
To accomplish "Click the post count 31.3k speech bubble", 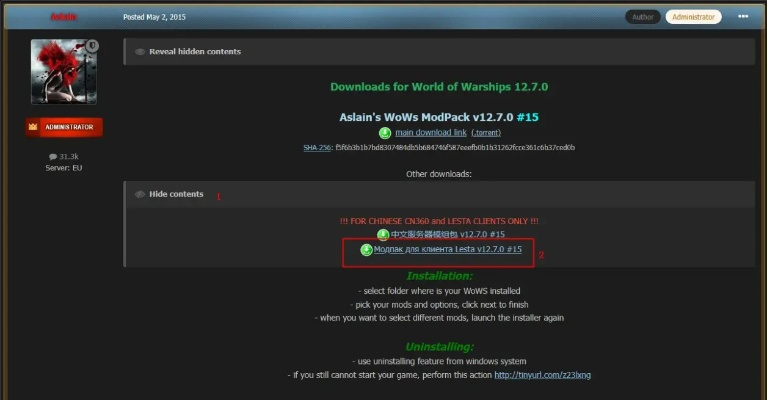I will pyautogui.click(x=53, y=157).
